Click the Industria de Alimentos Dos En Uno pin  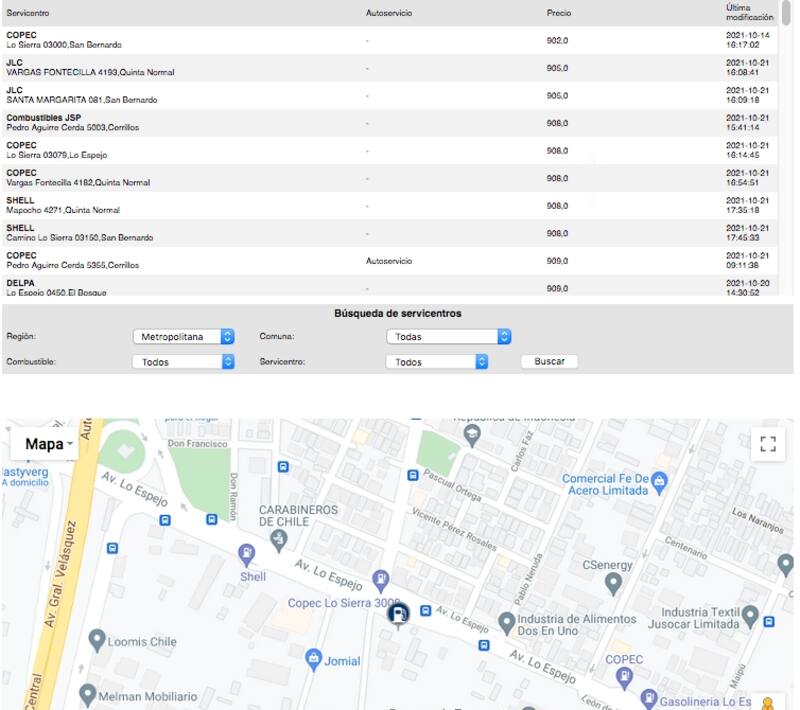507,623
